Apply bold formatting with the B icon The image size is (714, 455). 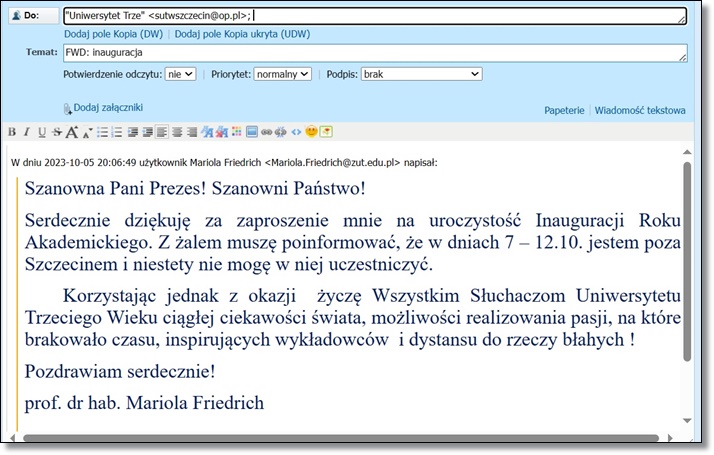(12, 132)
